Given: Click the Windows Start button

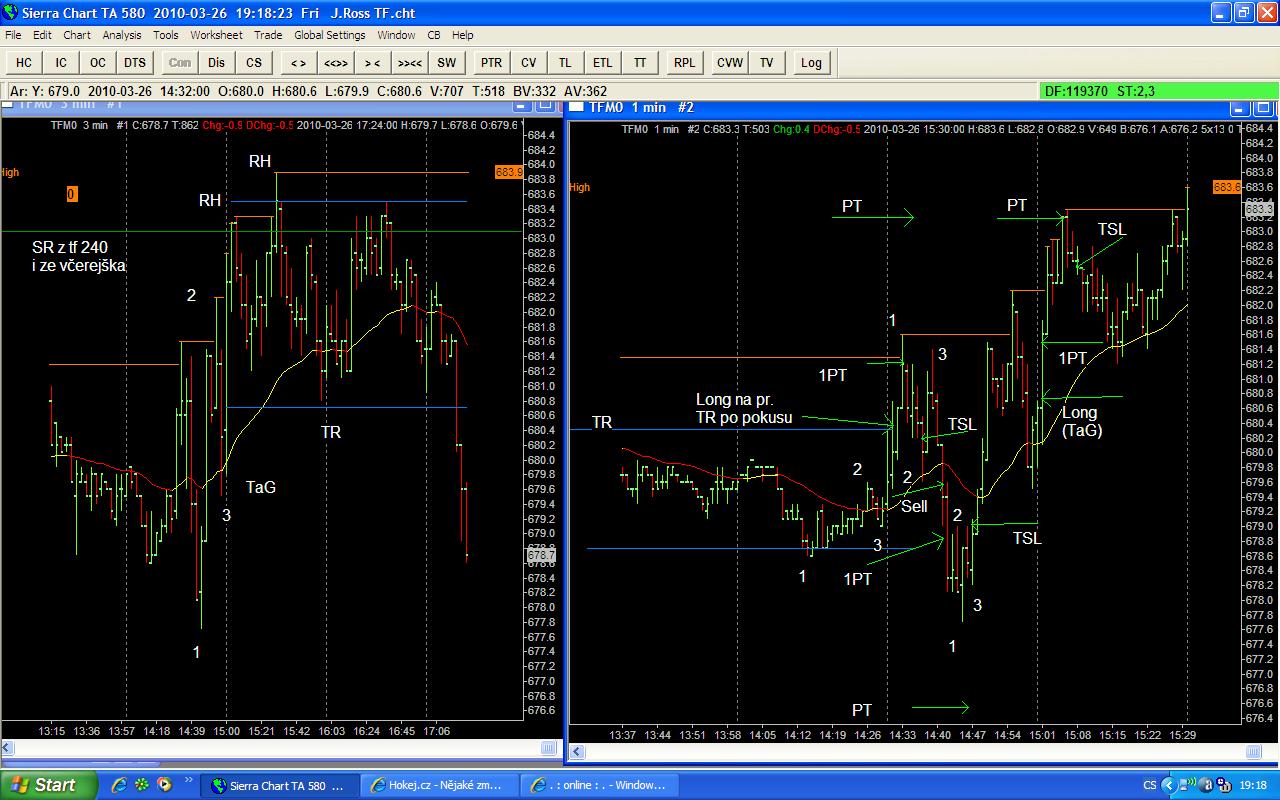Looking at the screenshot, I should tap(48, 785).
